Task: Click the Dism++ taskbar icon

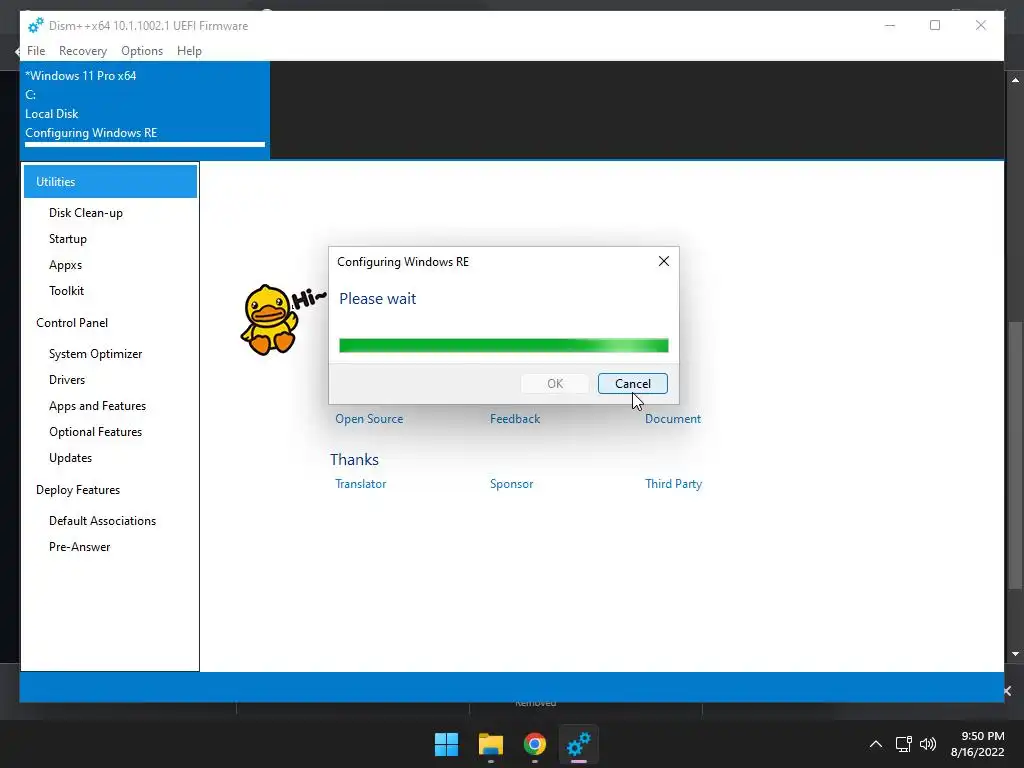Action: tap(579, 744)
